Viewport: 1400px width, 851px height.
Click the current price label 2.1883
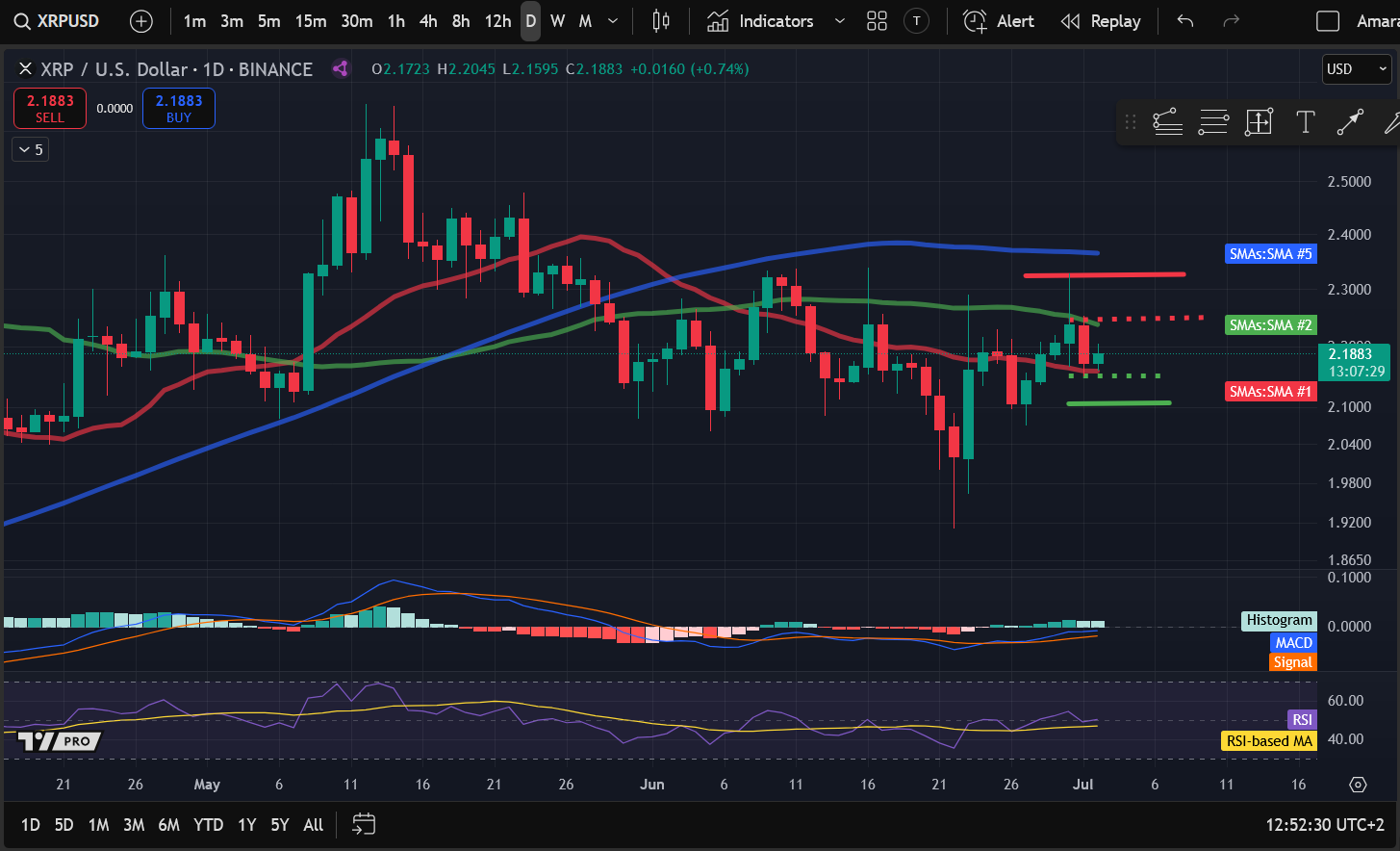1356,362
